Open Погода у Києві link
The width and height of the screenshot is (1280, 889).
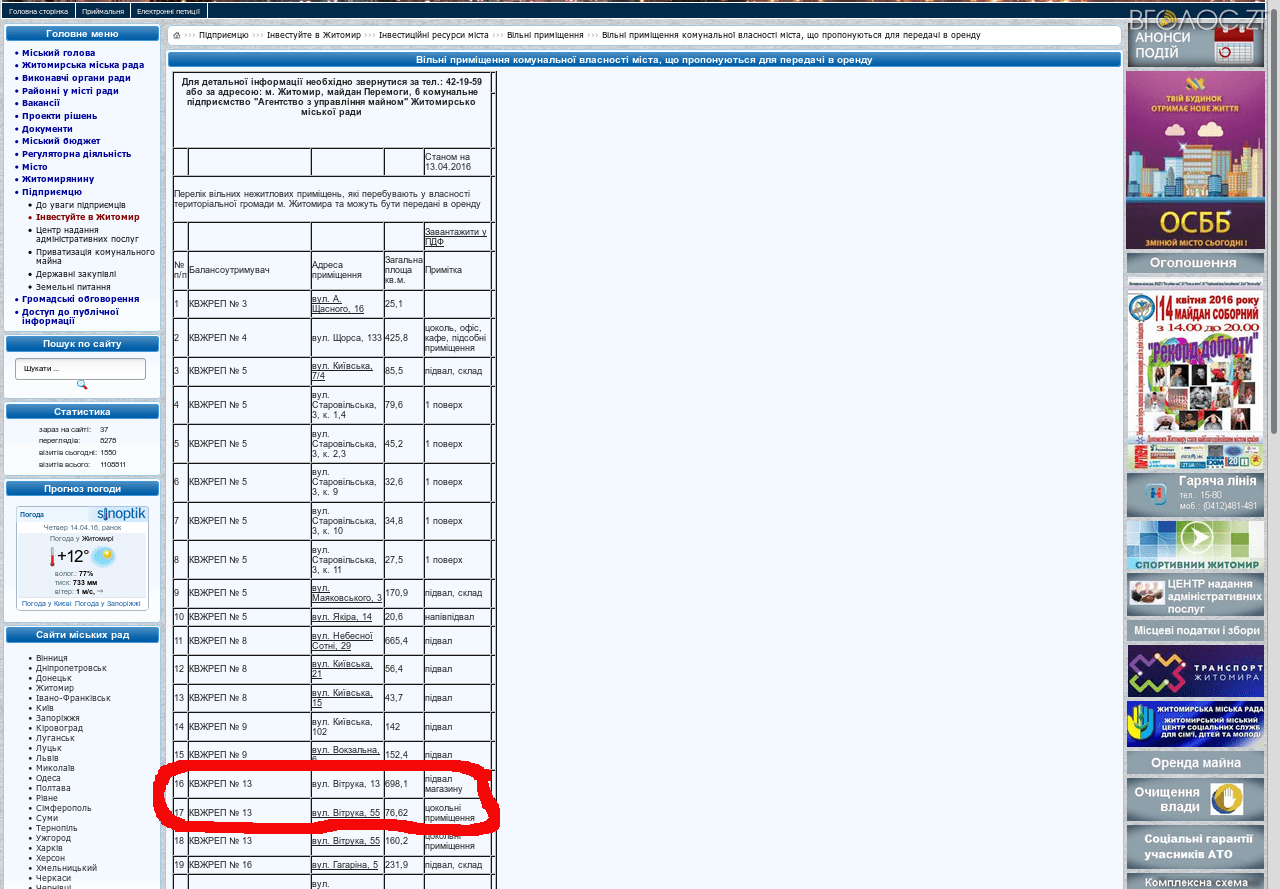[45, 603]
